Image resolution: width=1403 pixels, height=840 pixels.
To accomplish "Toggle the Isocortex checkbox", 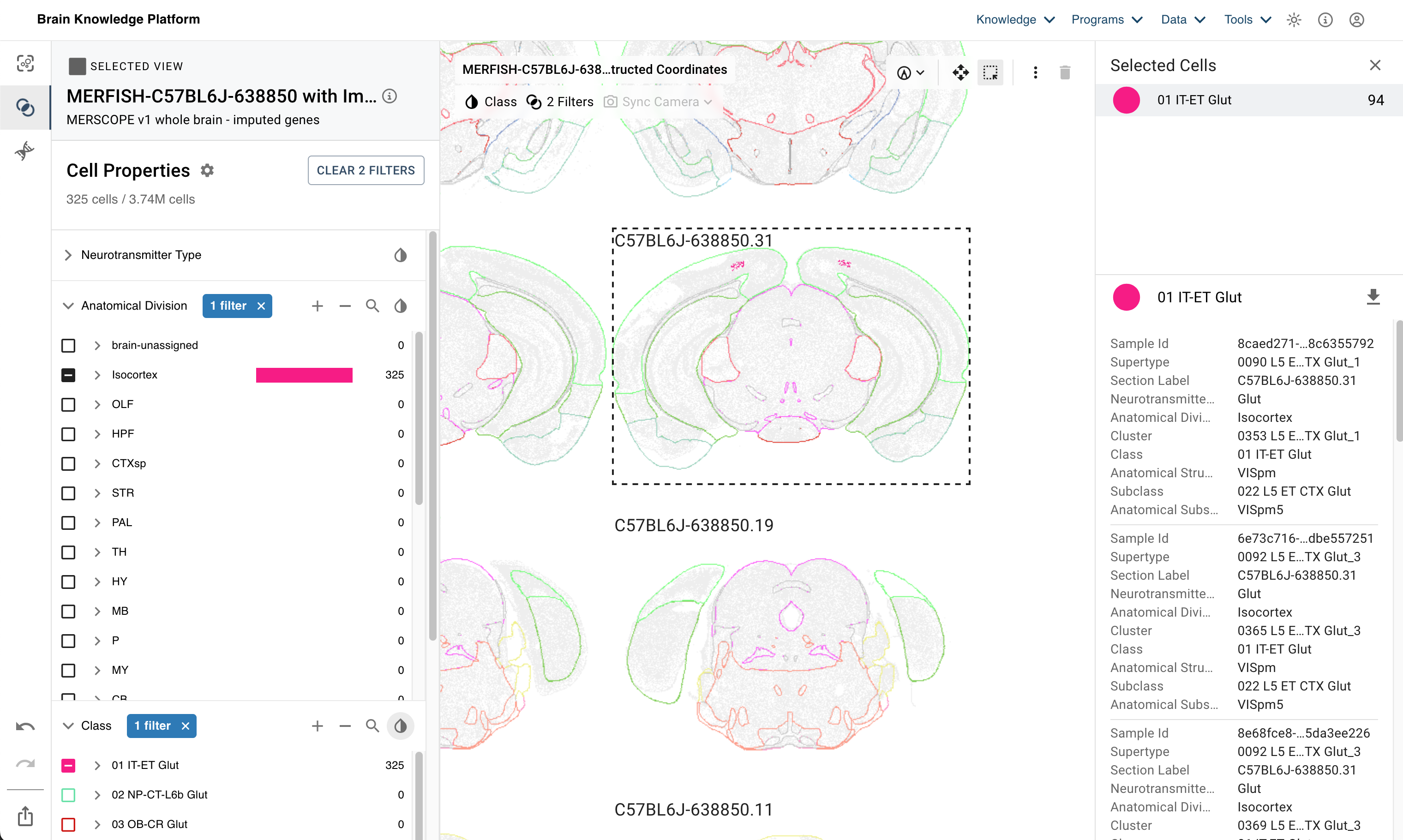I will click(68, 375).
